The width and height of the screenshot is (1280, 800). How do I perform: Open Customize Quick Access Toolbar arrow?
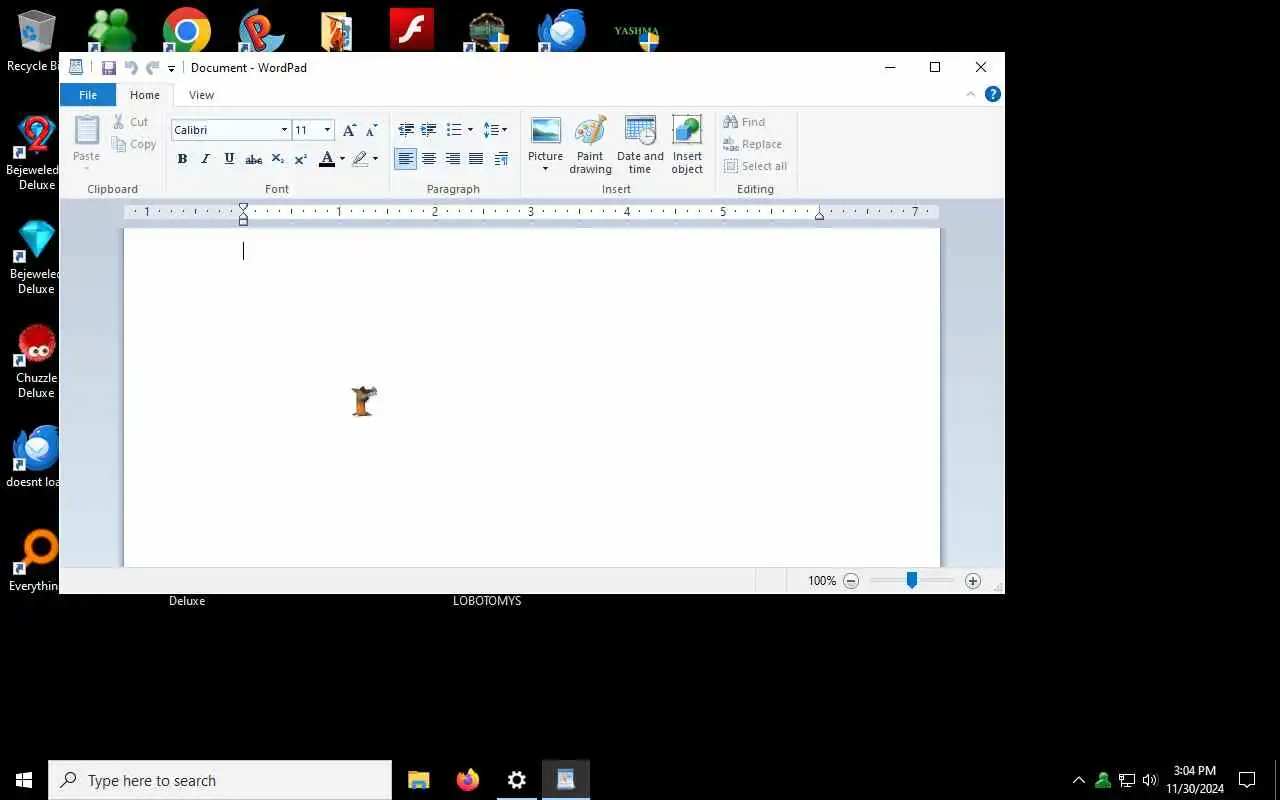coord(171,69)
